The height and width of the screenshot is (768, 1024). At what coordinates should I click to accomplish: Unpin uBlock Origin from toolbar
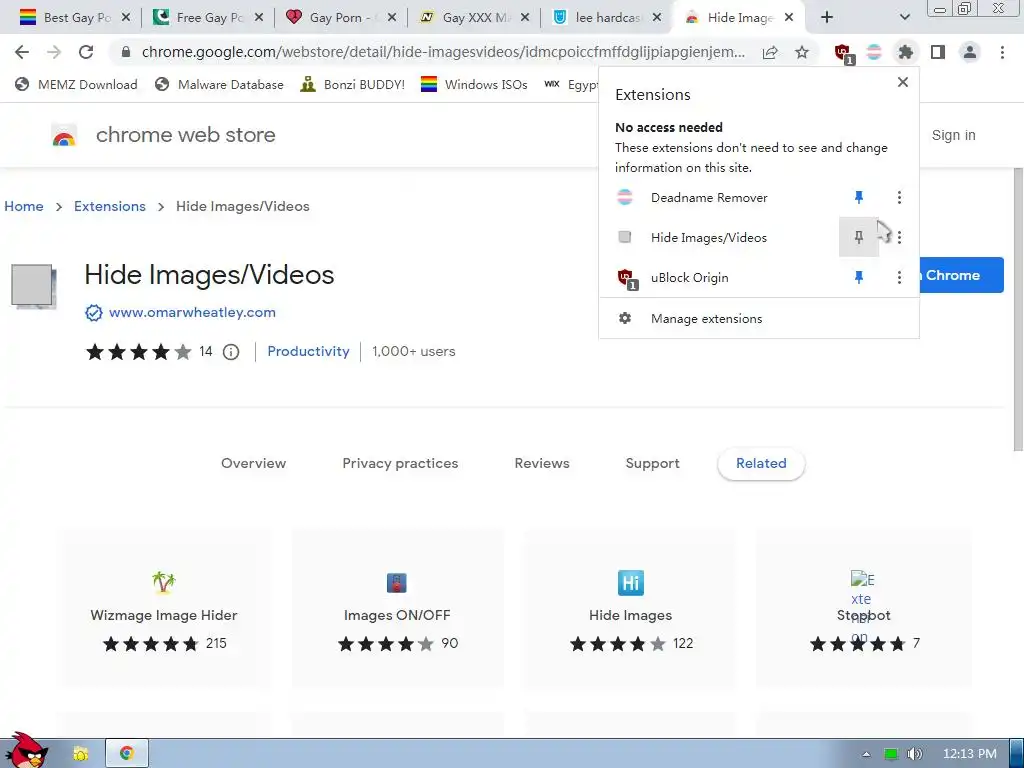tap(859, 278)
